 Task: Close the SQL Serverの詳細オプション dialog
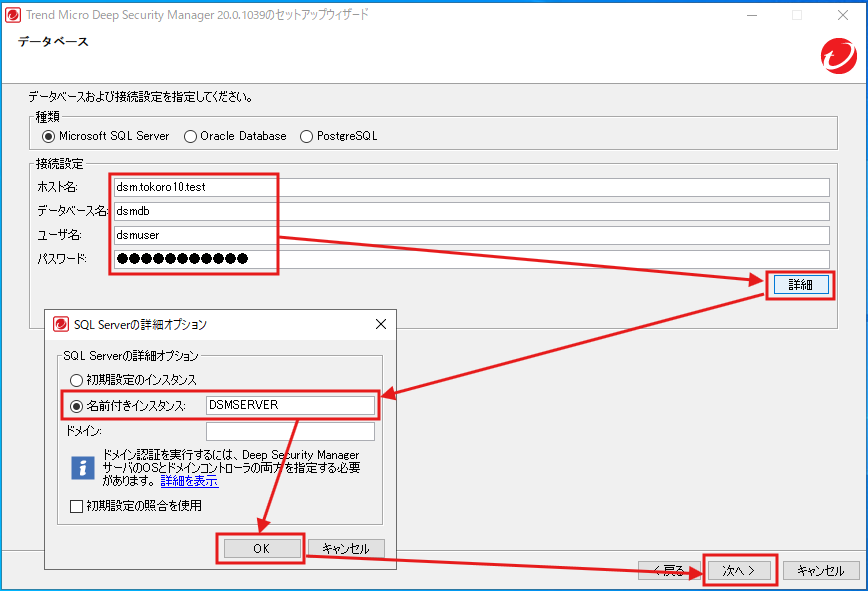pyautogui.click(x=381, y=324)
